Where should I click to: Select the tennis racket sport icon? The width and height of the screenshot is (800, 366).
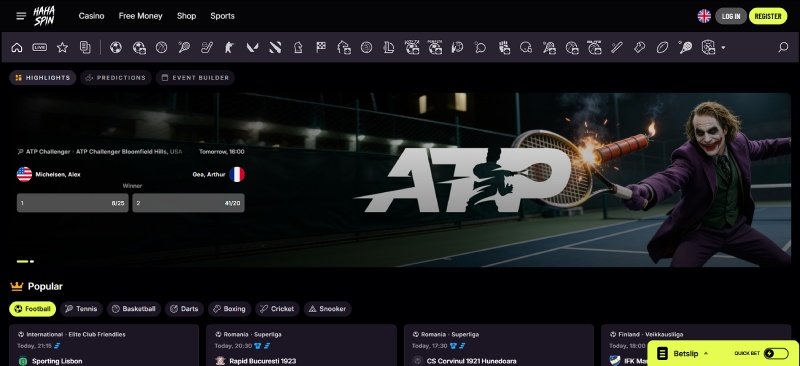pos(184,47)
